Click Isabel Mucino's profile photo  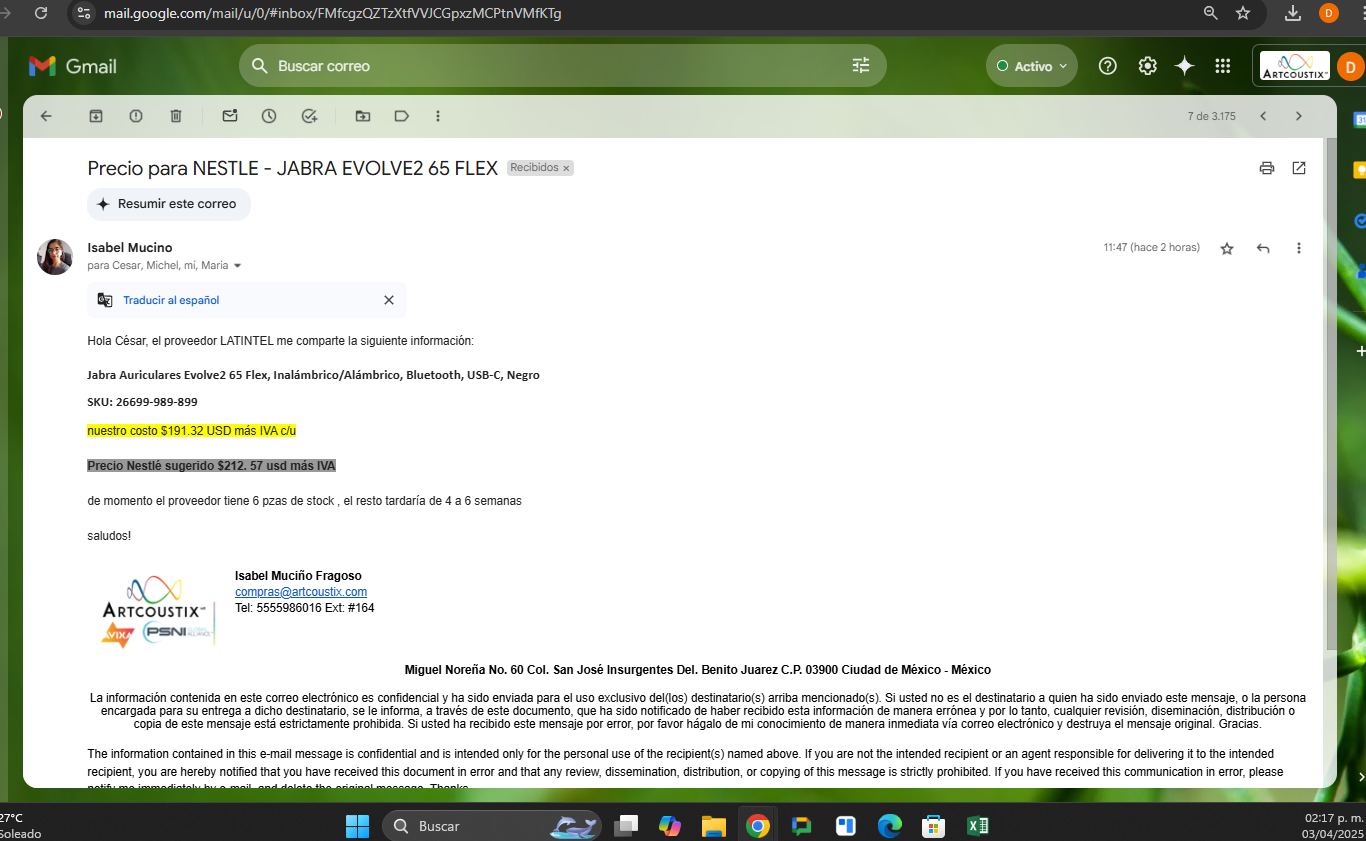55,257
